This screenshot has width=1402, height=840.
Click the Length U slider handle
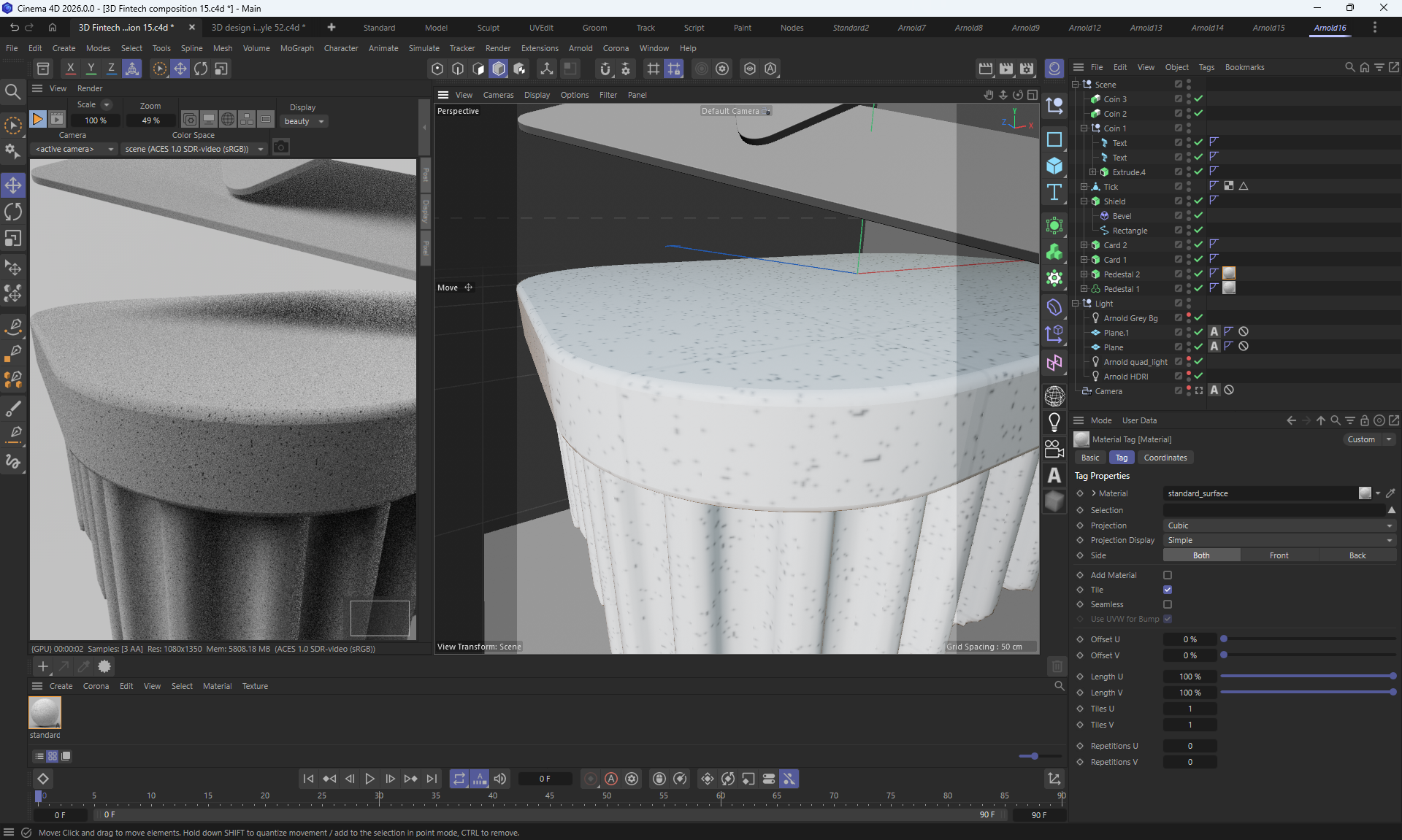point(1393,677)
